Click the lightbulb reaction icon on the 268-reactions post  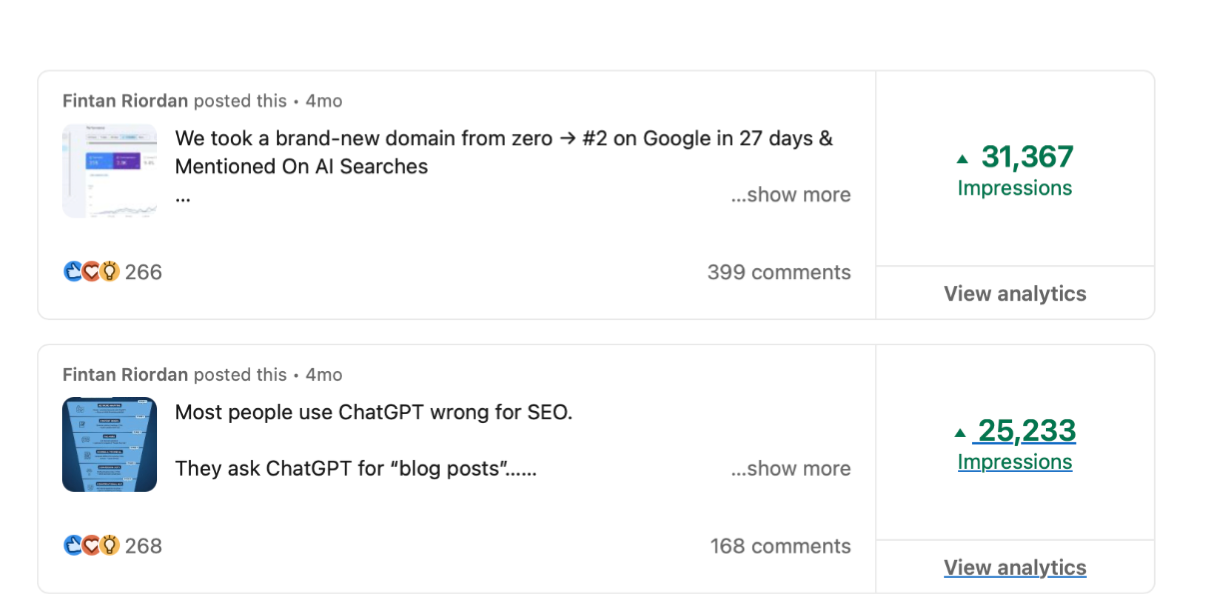109,546
